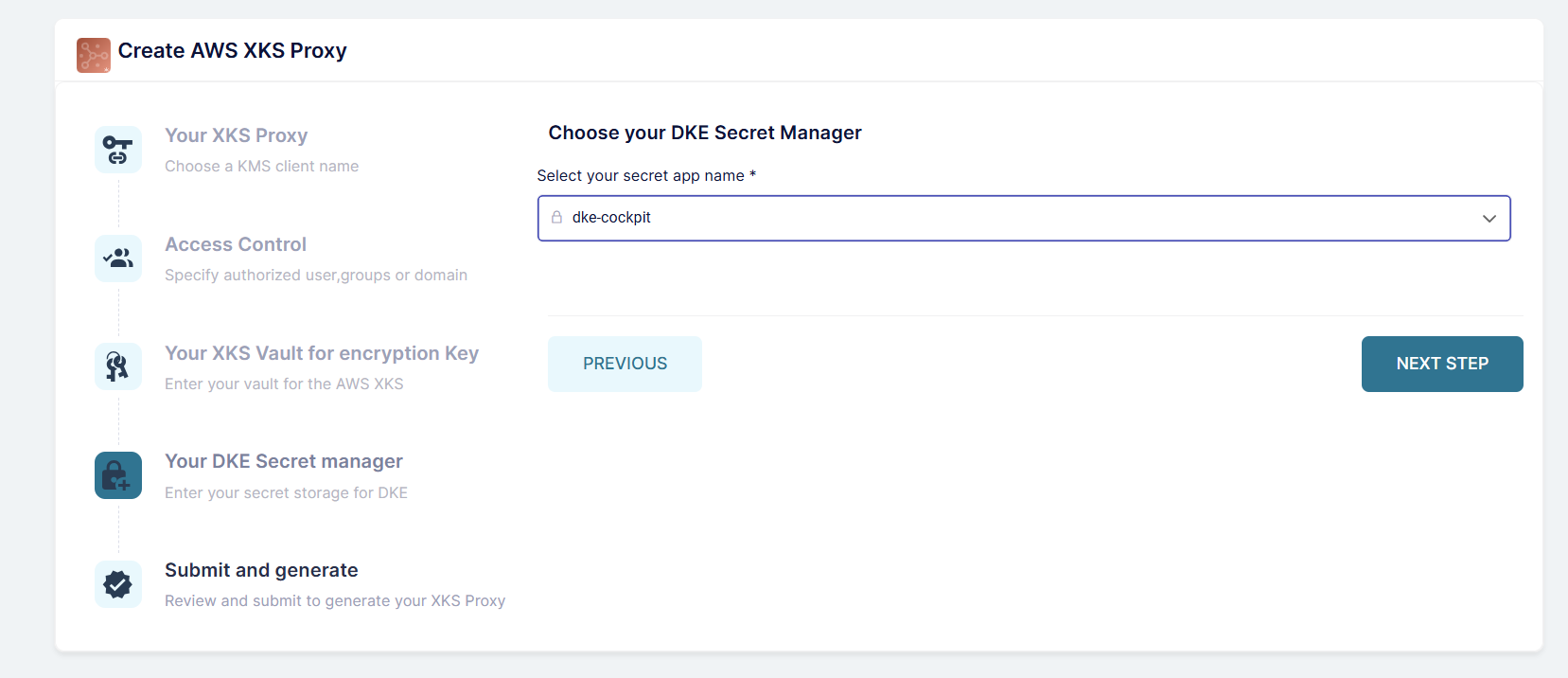Click the Create AWS XKS Proxy title

click(x=233, y=51)
